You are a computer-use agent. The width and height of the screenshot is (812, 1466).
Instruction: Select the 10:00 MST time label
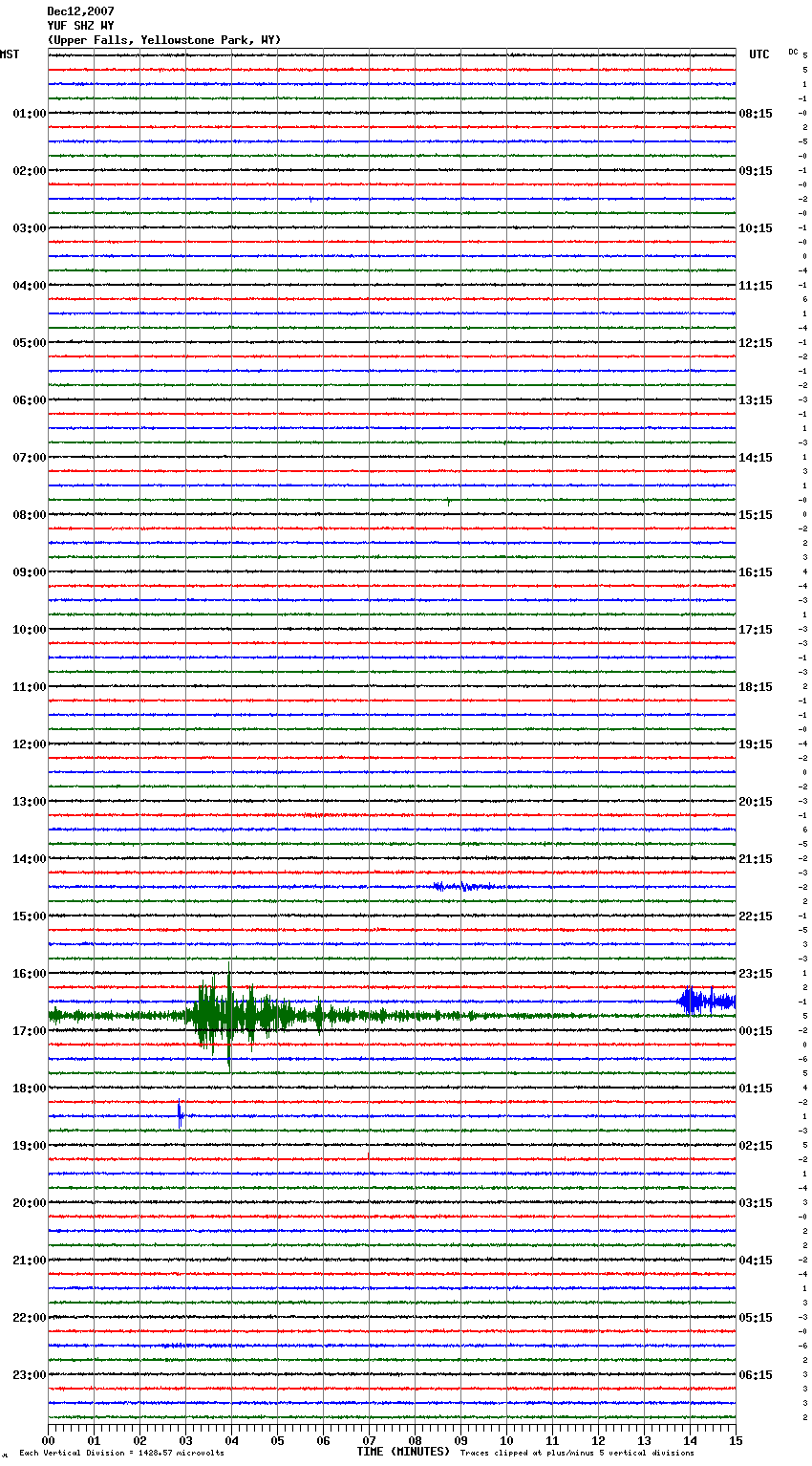(x=29, y=630)
